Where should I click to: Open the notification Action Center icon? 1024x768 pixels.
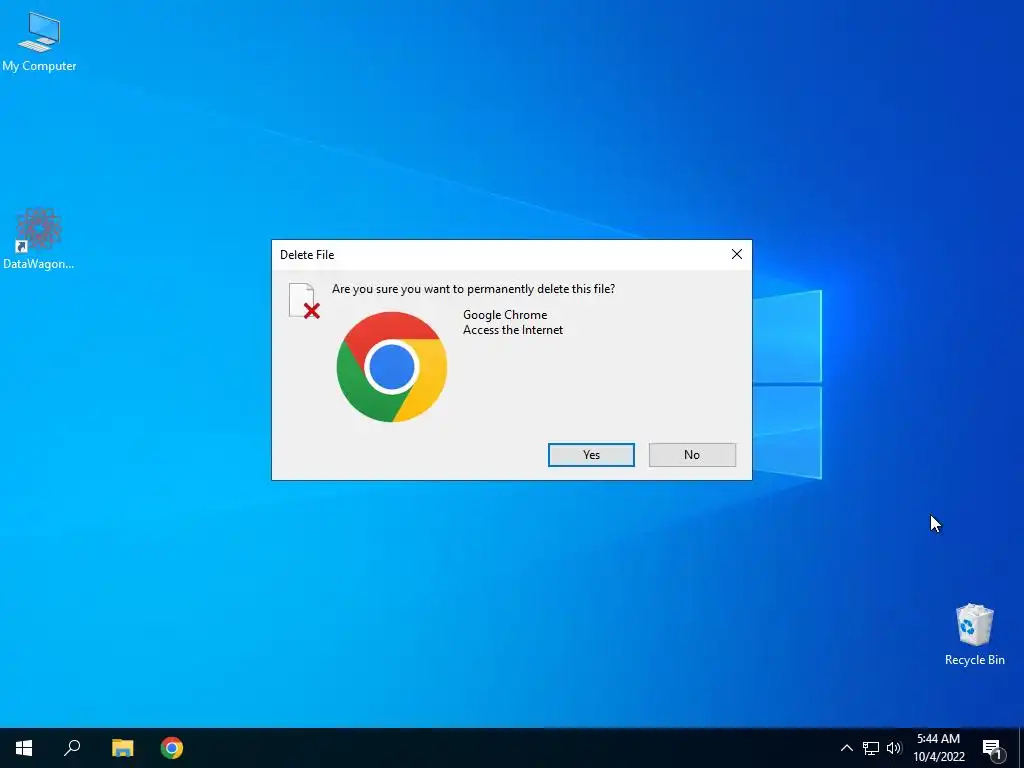pyautogui.click(x=993, y=749)
